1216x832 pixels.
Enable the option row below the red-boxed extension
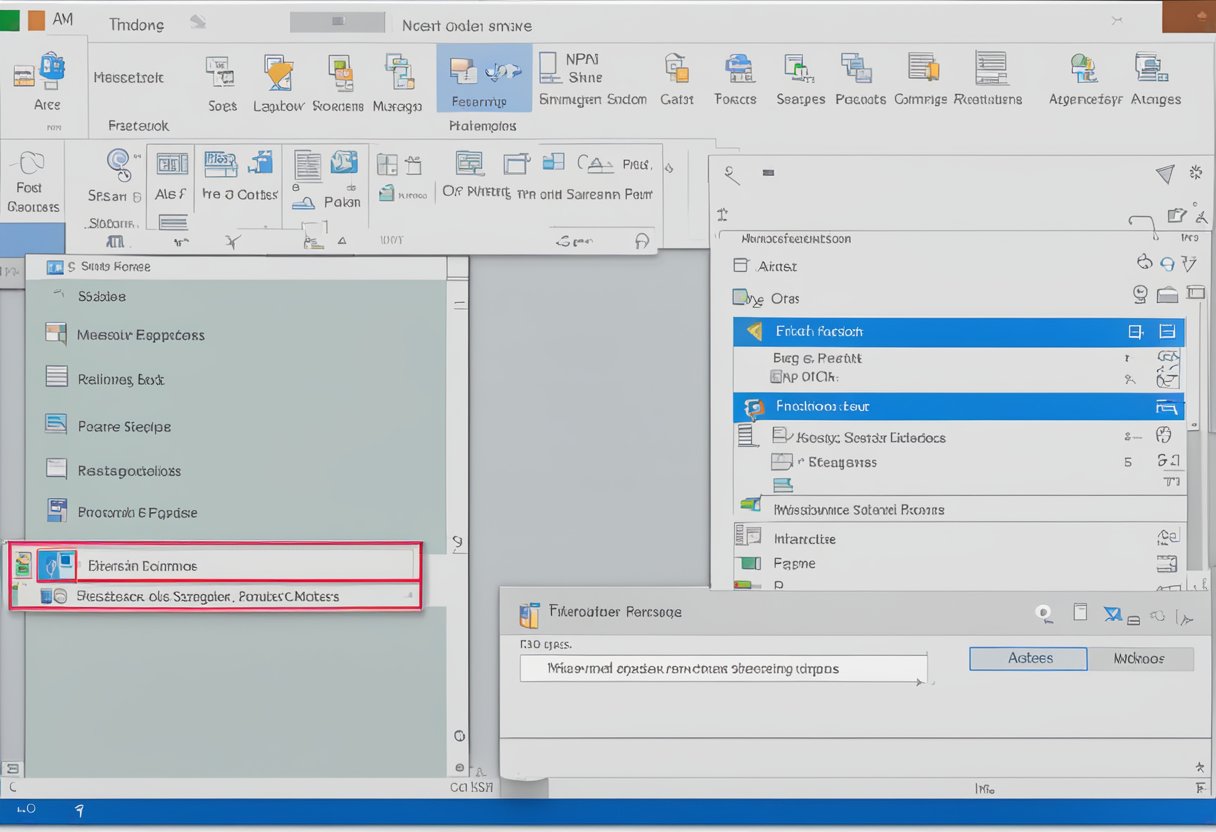click(220, 595)
